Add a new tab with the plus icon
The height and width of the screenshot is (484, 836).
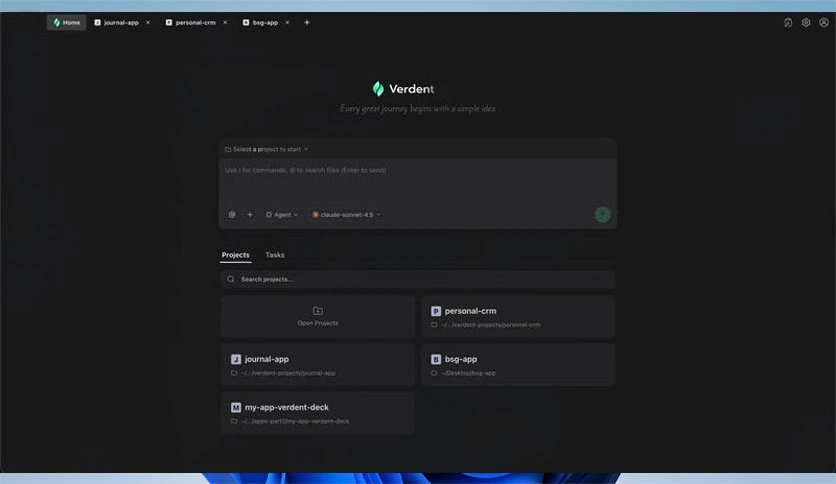click(307, 22)
